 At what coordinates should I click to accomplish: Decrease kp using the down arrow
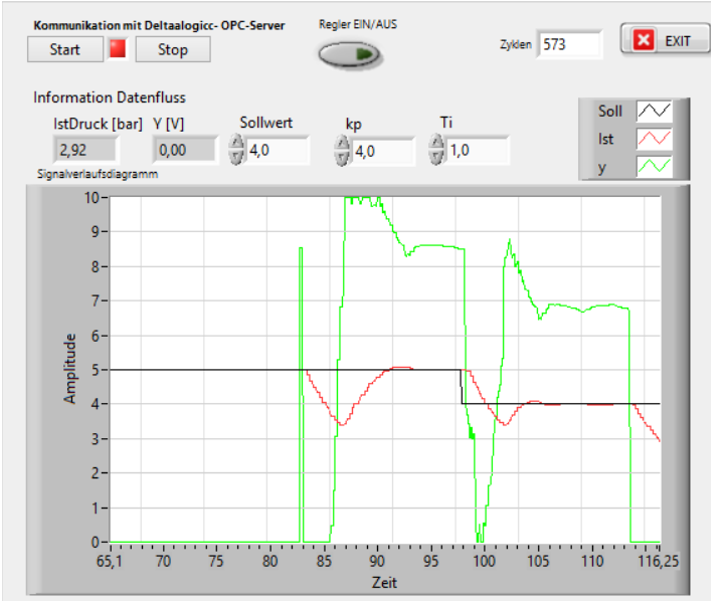(342, 159)
